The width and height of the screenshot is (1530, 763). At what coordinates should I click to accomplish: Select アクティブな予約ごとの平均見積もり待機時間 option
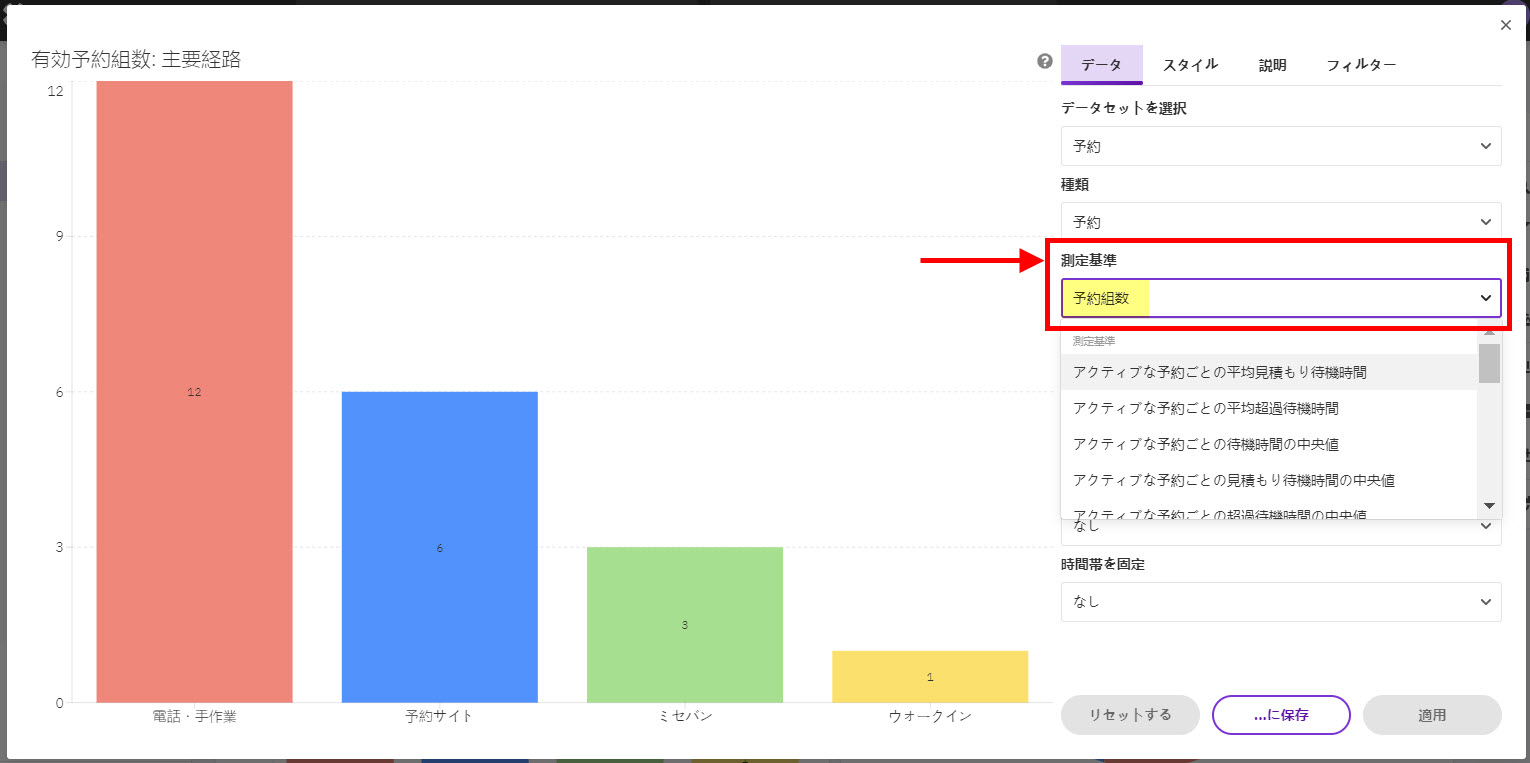1269,372
